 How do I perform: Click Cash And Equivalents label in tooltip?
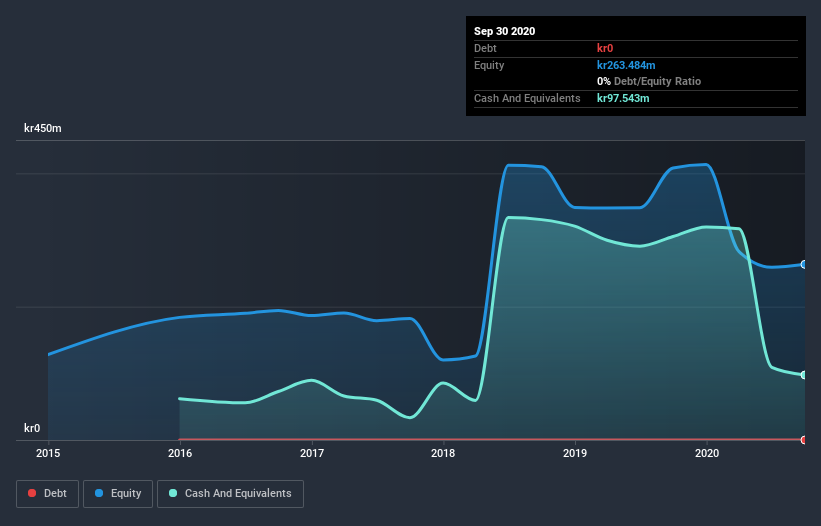[527, 98]
